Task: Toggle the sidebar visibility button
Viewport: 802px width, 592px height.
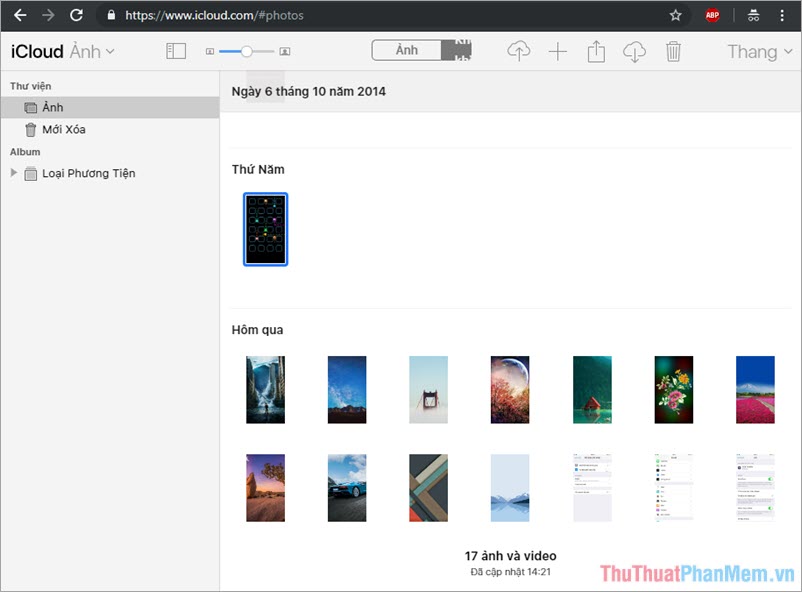Action: click(x=176, y=51)
